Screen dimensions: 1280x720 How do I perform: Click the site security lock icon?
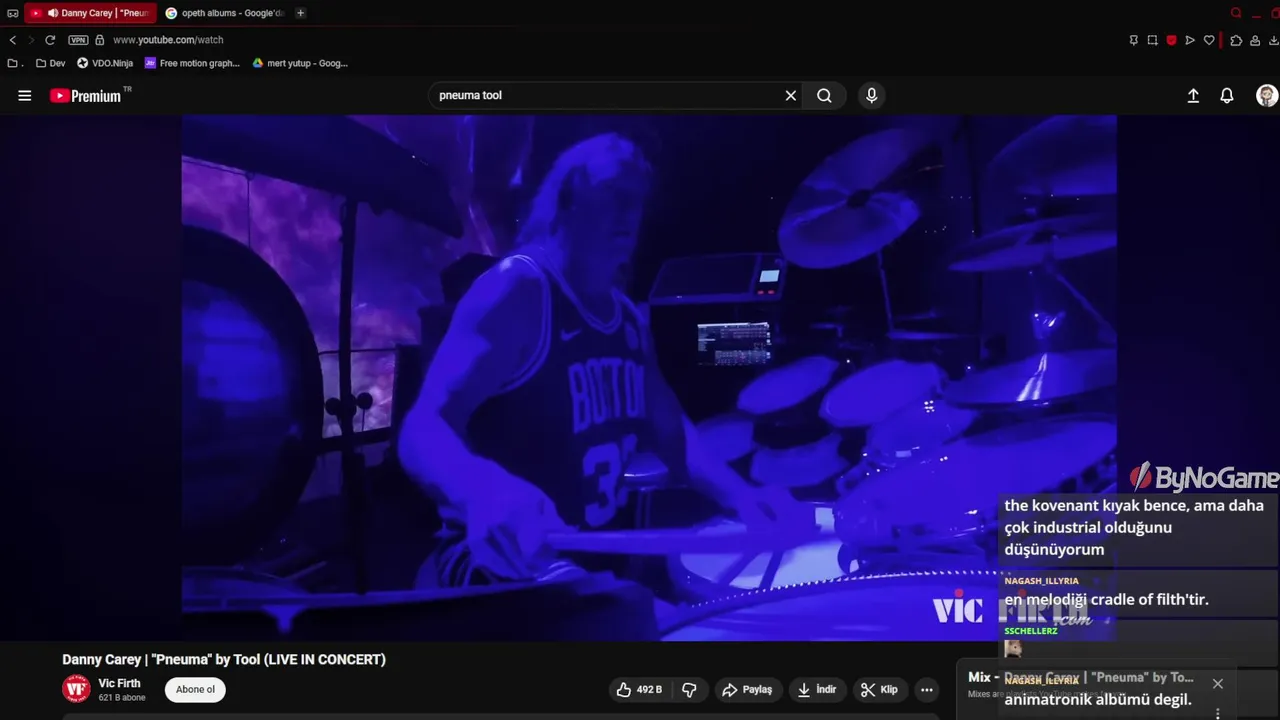tap(99, 40)
